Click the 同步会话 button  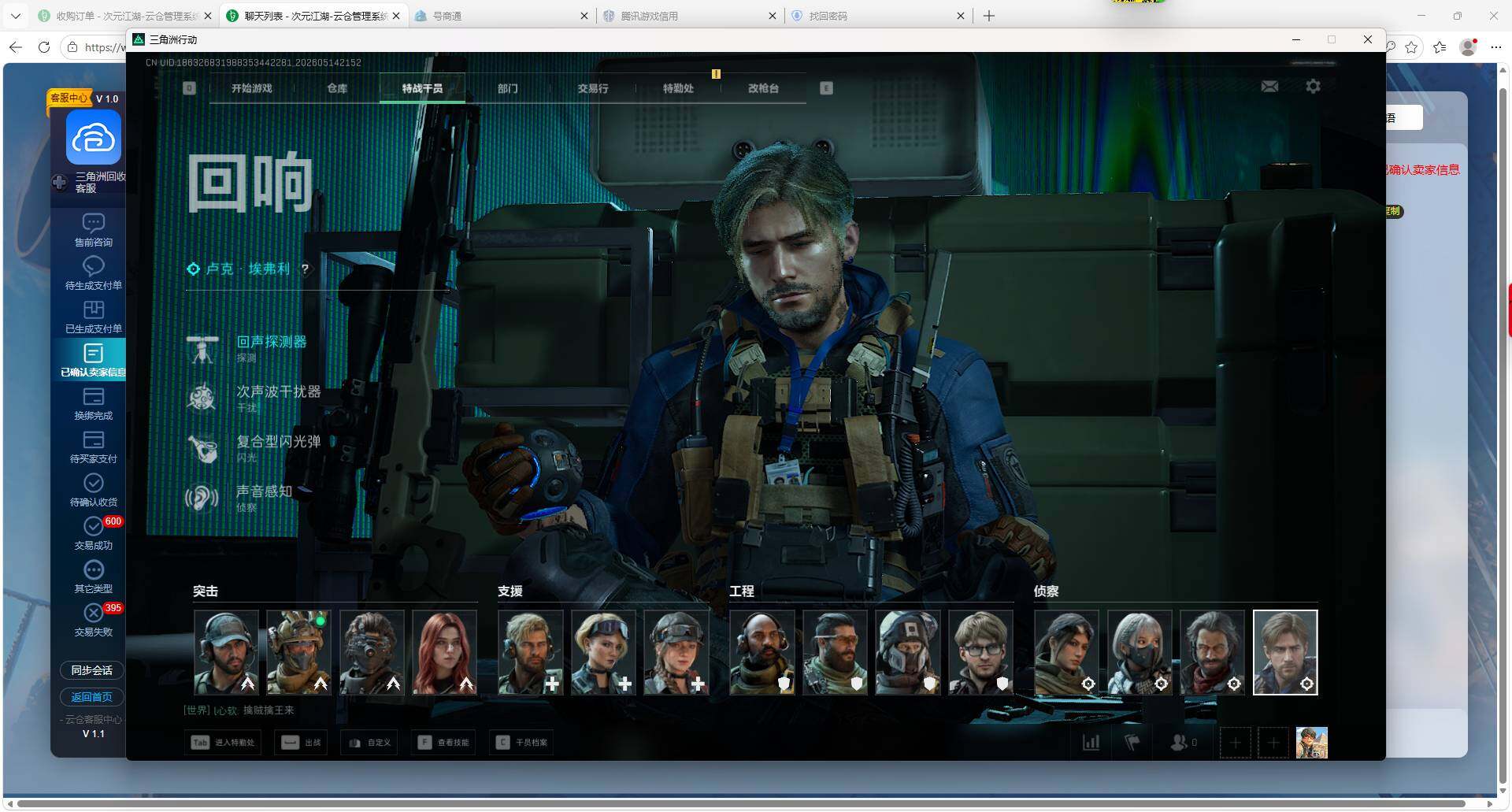click(92, 670)
